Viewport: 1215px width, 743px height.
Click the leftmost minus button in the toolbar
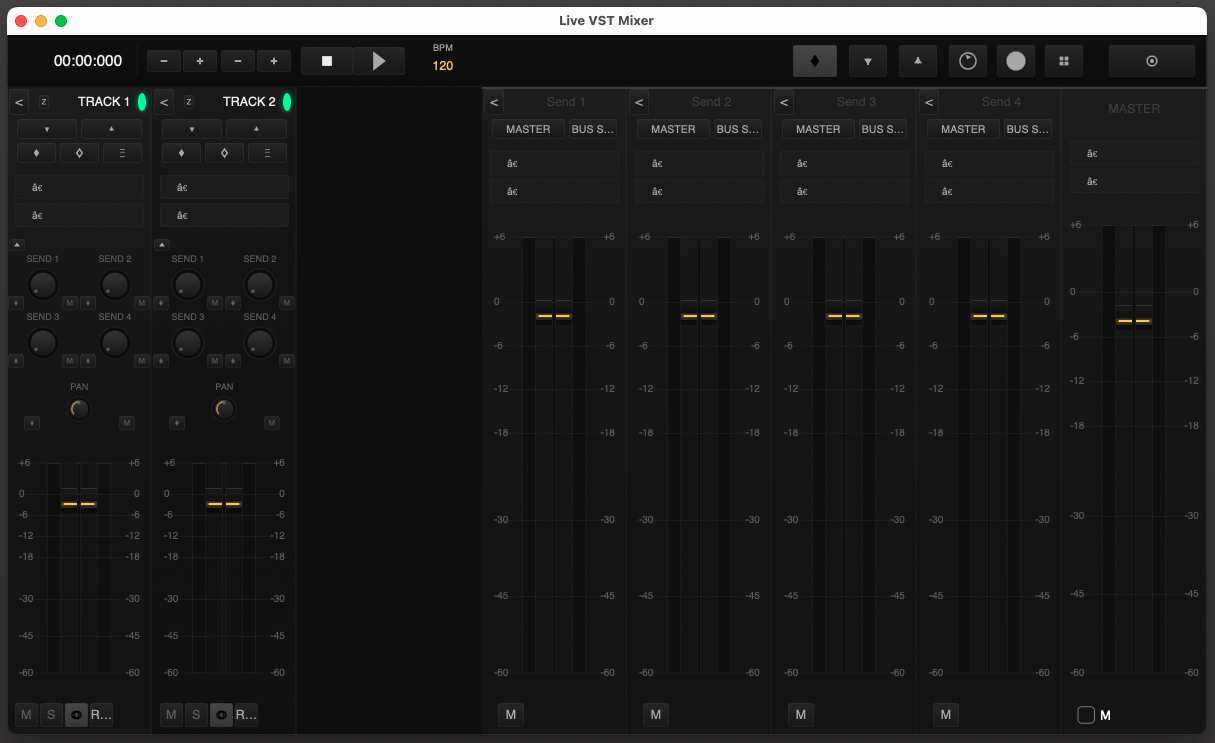pyautogui.click(x=164, y=61)
